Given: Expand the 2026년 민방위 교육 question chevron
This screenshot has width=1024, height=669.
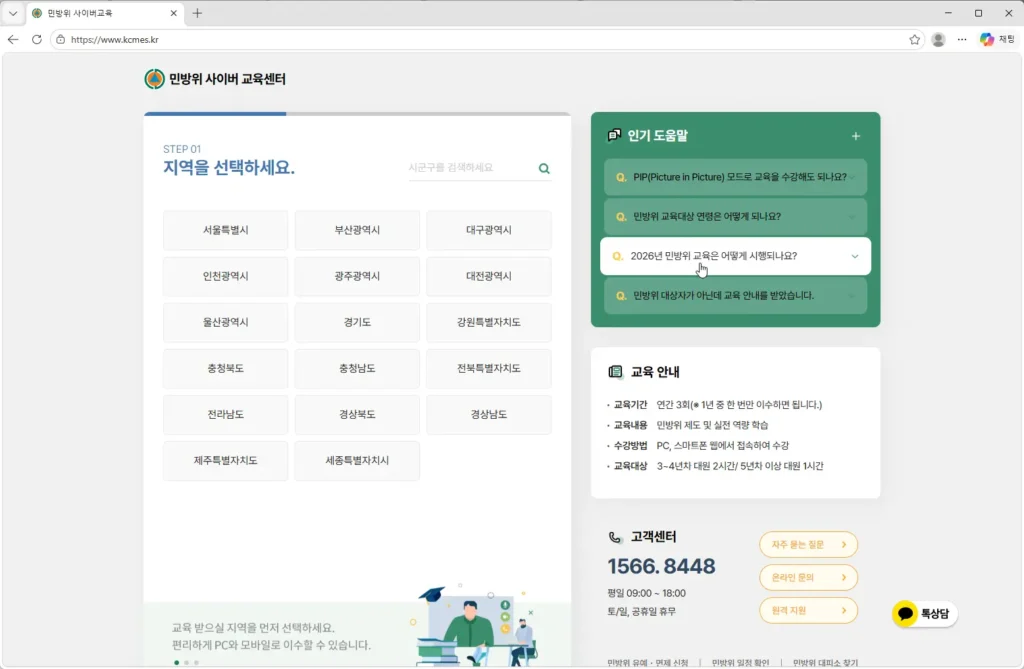Looking at the screenshot, I should [855, 256].
